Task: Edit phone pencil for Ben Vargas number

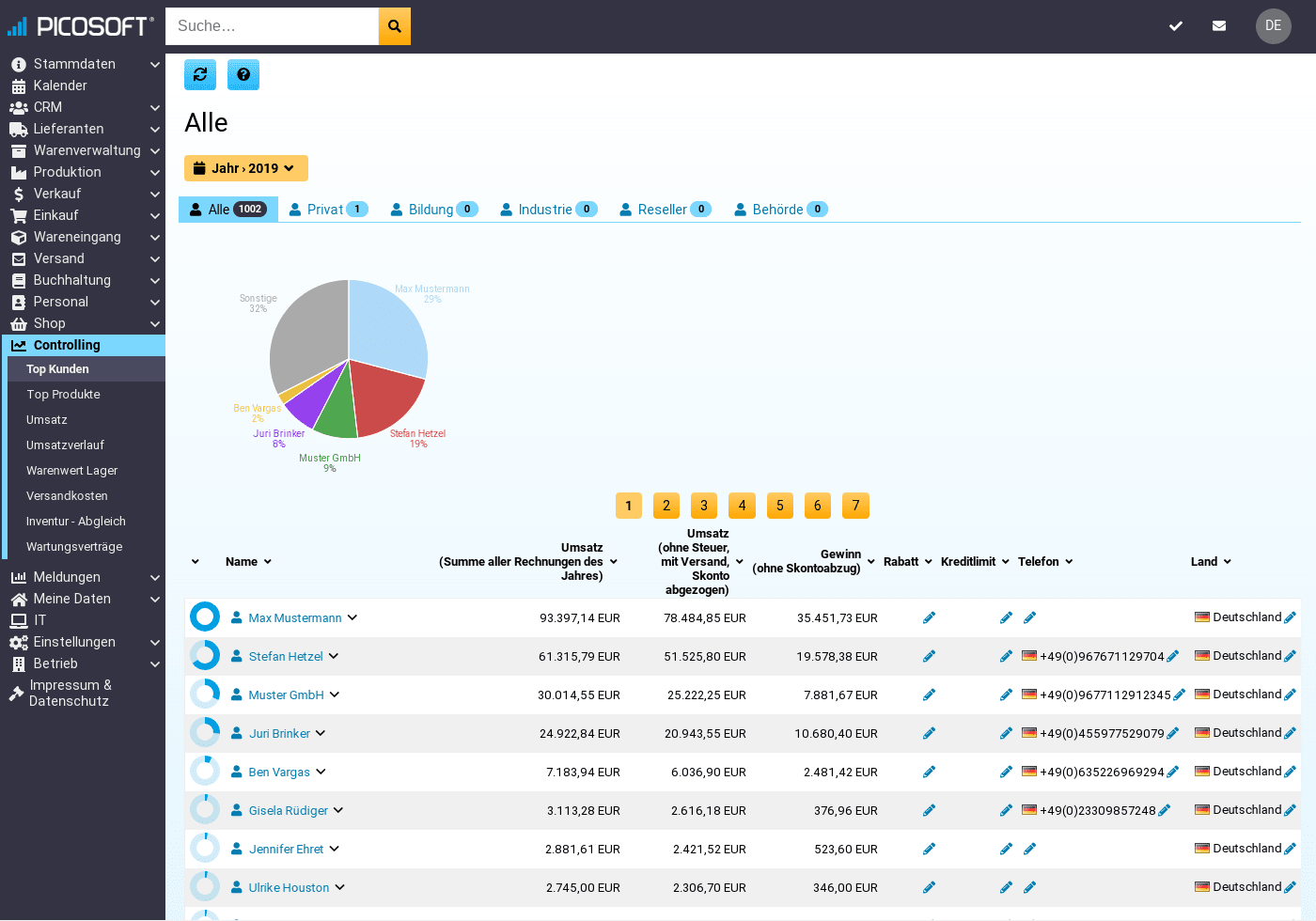Action: click(1172, 772)
